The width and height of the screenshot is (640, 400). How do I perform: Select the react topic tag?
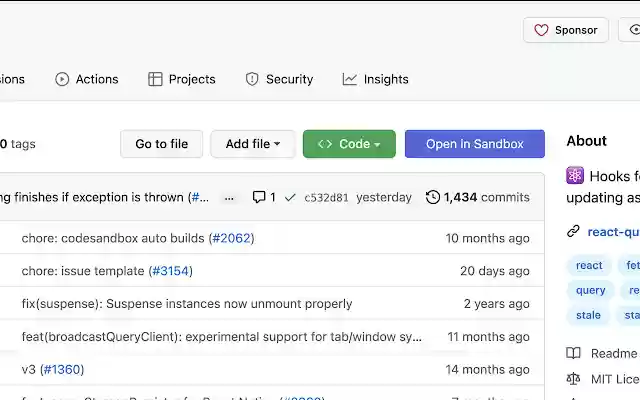589,265
